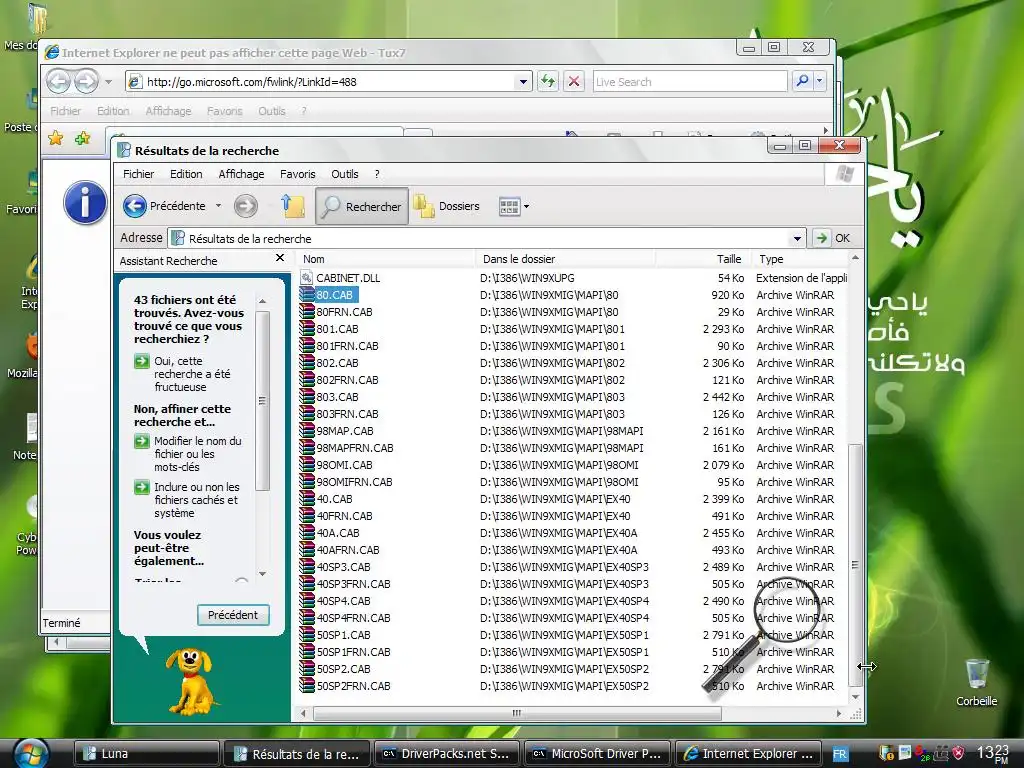The width and height of the screenshot is (1024, 768).
Task: Open the Précédente history dropdown arrow
Action: click(218, 206)
